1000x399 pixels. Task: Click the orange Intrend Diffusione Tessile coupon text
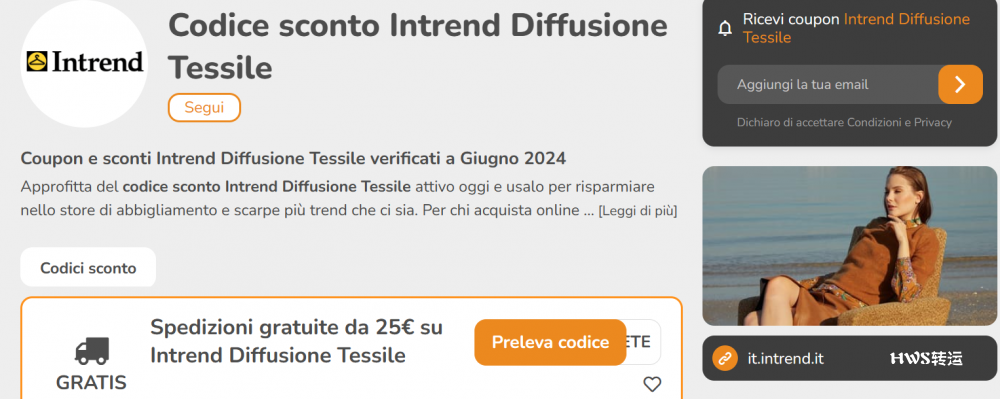point(857,29)
